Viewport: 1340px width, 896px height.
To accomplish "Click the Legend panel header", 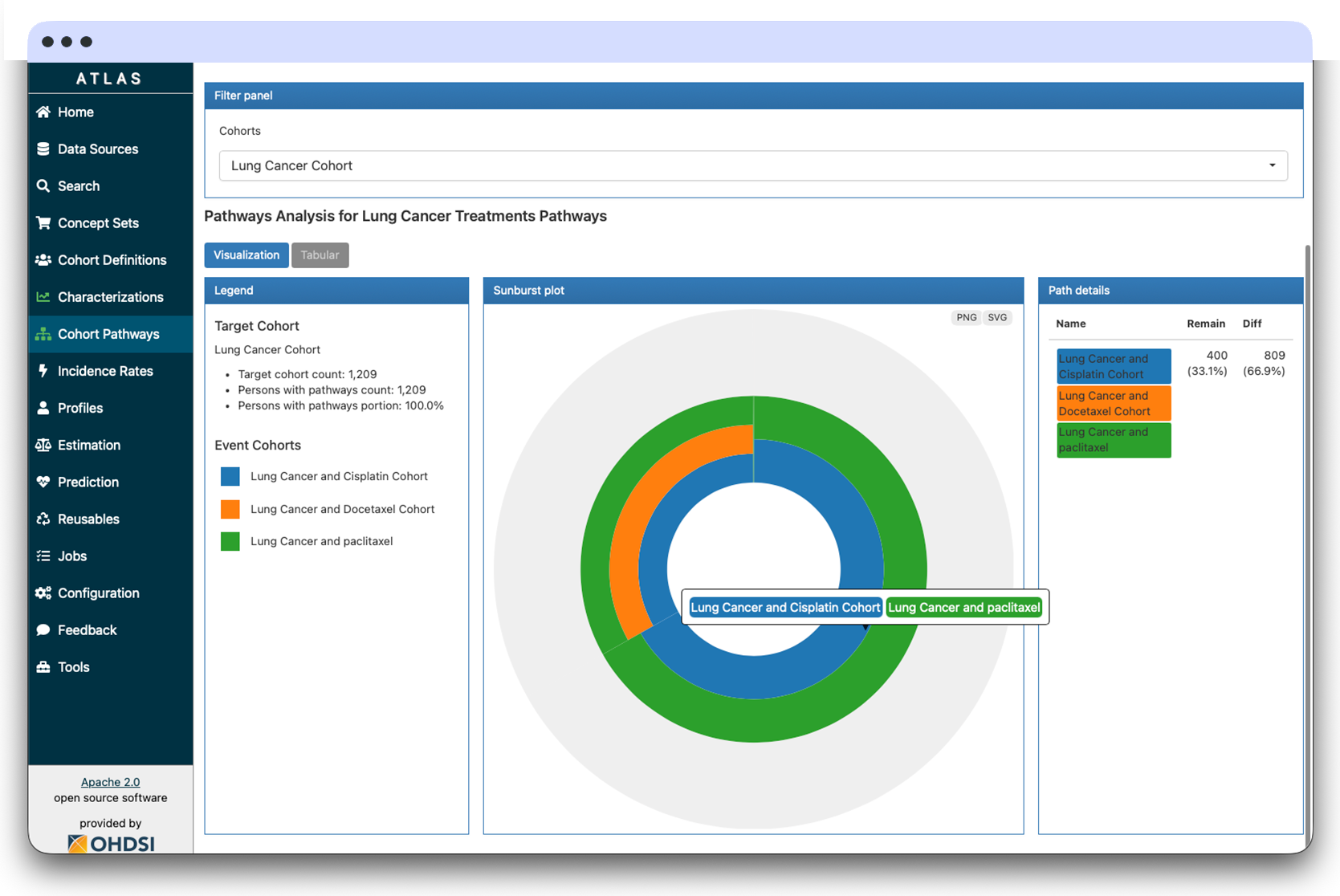I will click(336, 290).
